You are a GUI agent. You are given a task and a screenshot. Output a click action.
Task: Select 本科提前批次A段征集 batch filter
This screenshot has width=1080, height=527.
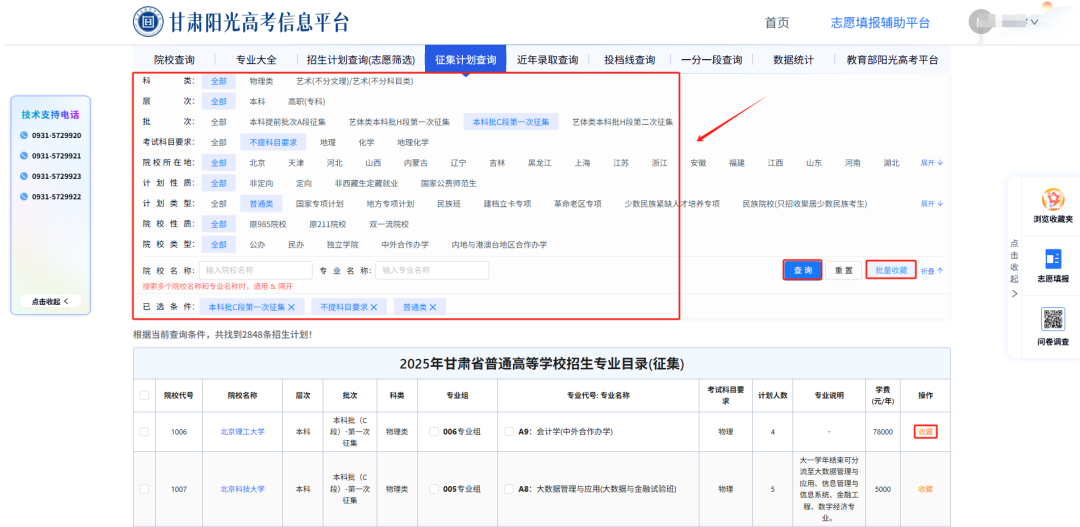coord(287,122)
